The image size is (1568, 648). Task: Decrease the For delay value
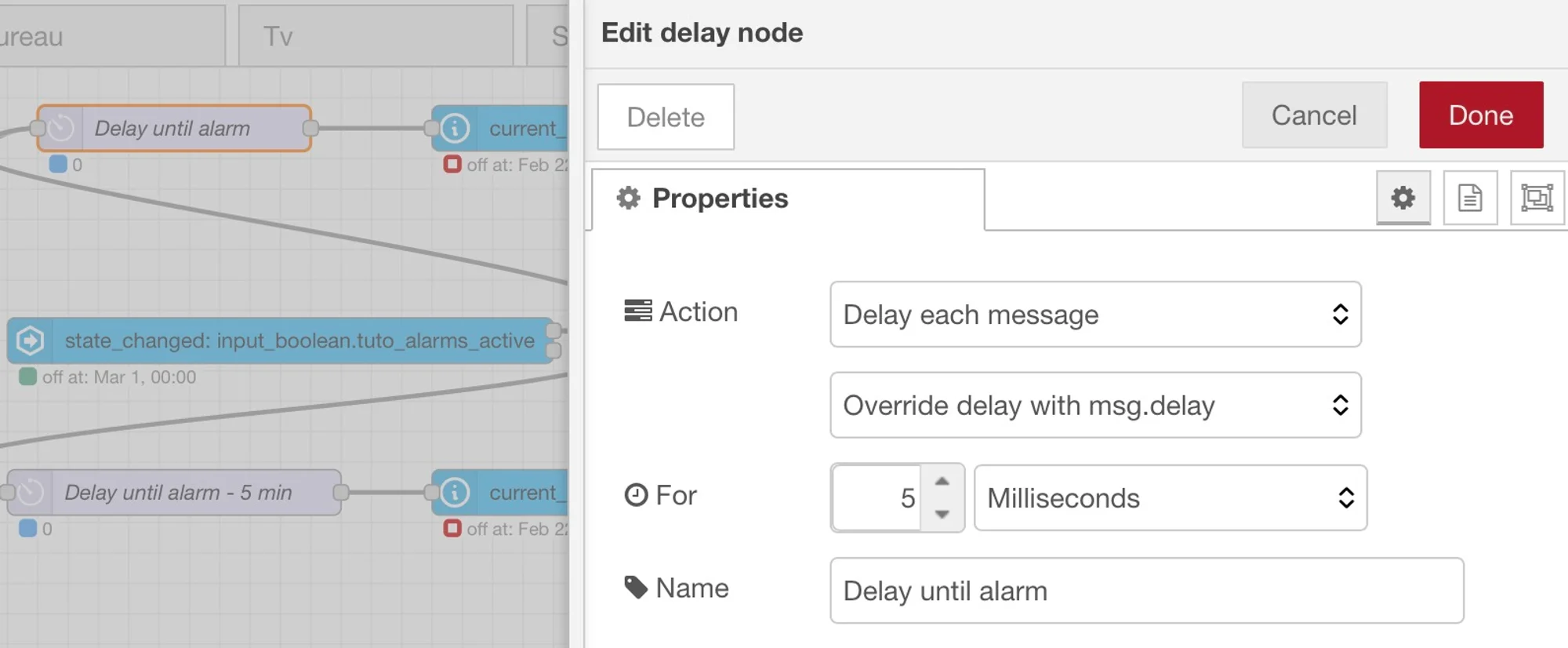tap(942, 514)
